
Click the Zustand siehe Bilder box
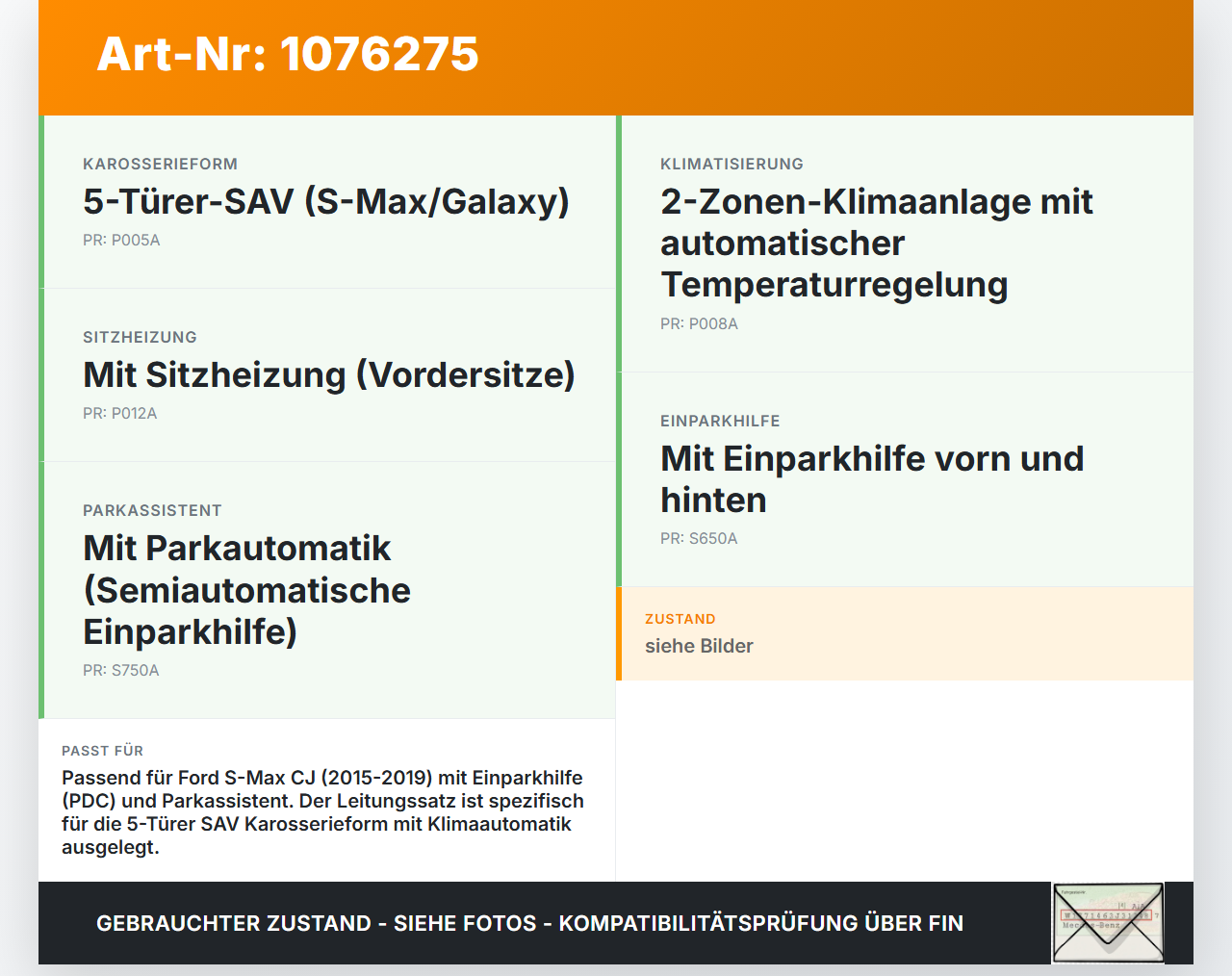pyautogui.click(x=905, y=633)
